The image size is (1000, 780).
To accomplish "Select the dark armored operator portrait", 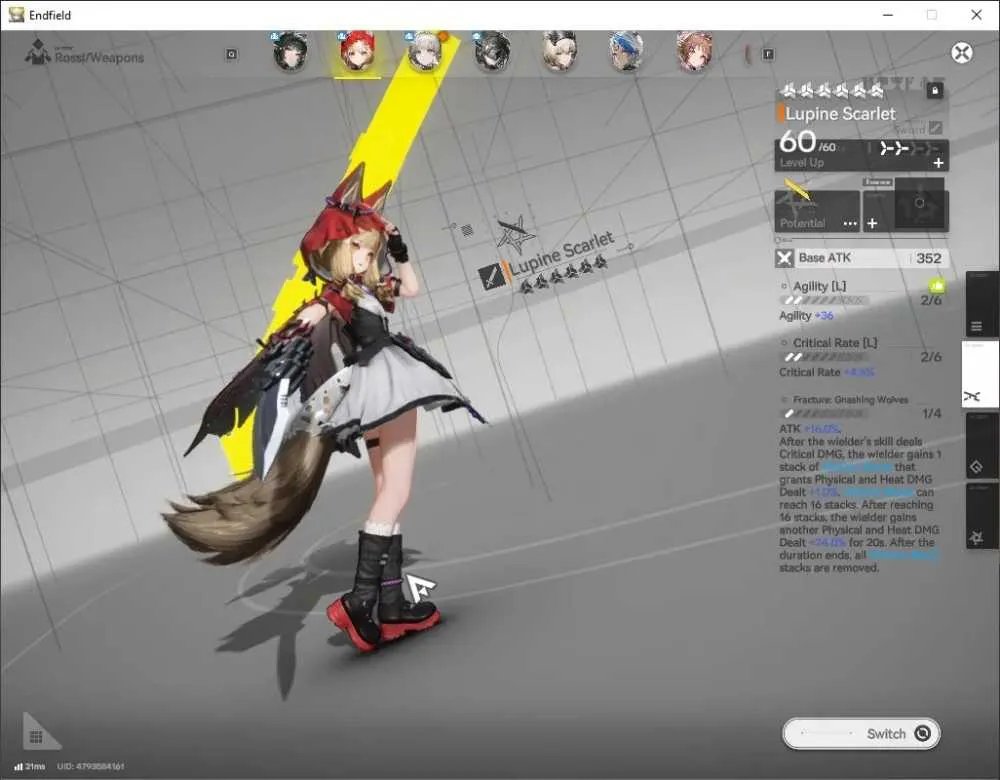I will [x=492, y=52].
